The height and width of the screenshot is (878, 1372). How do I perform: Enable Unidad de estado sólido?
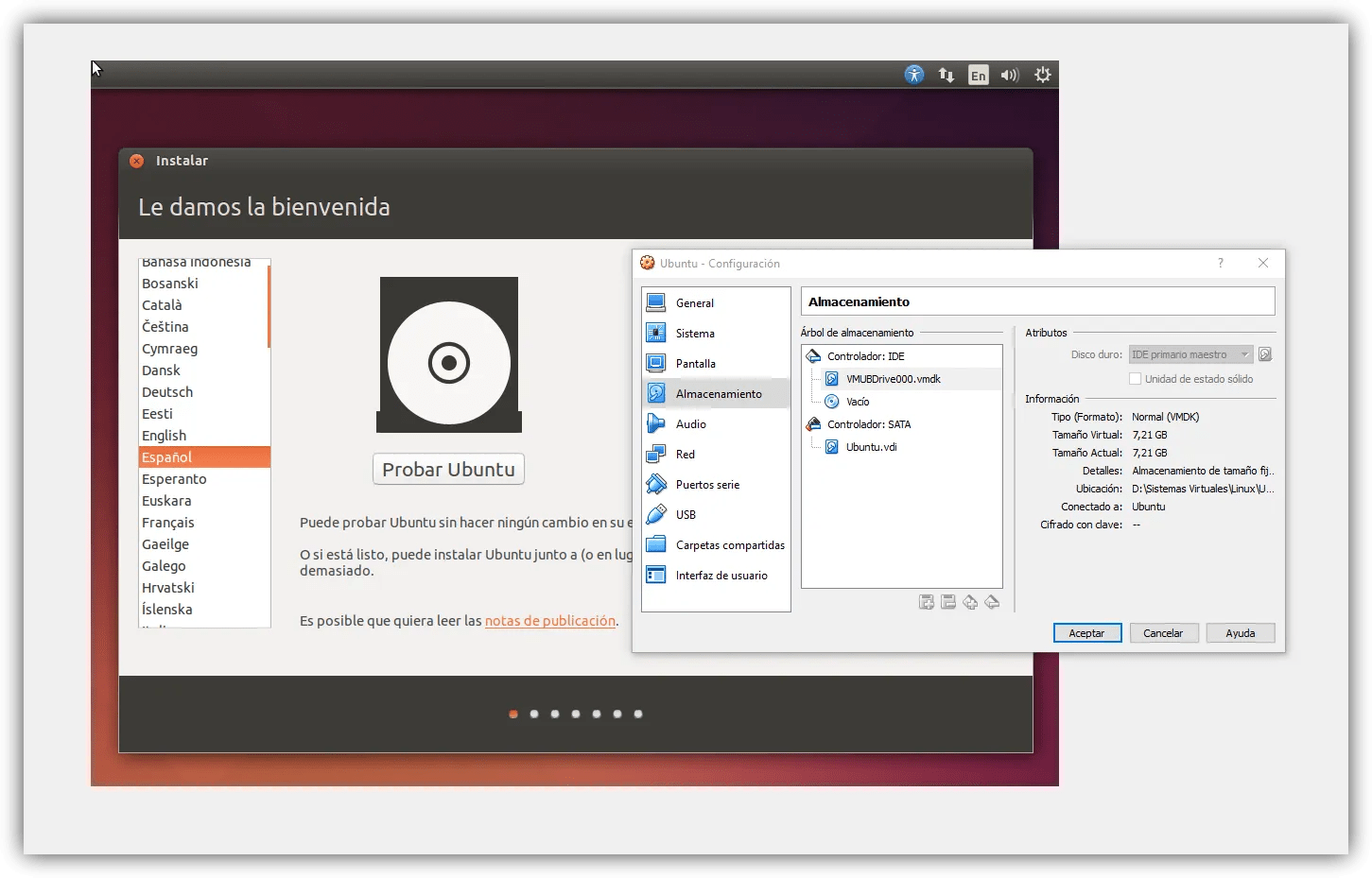[x=1134, y=378]
